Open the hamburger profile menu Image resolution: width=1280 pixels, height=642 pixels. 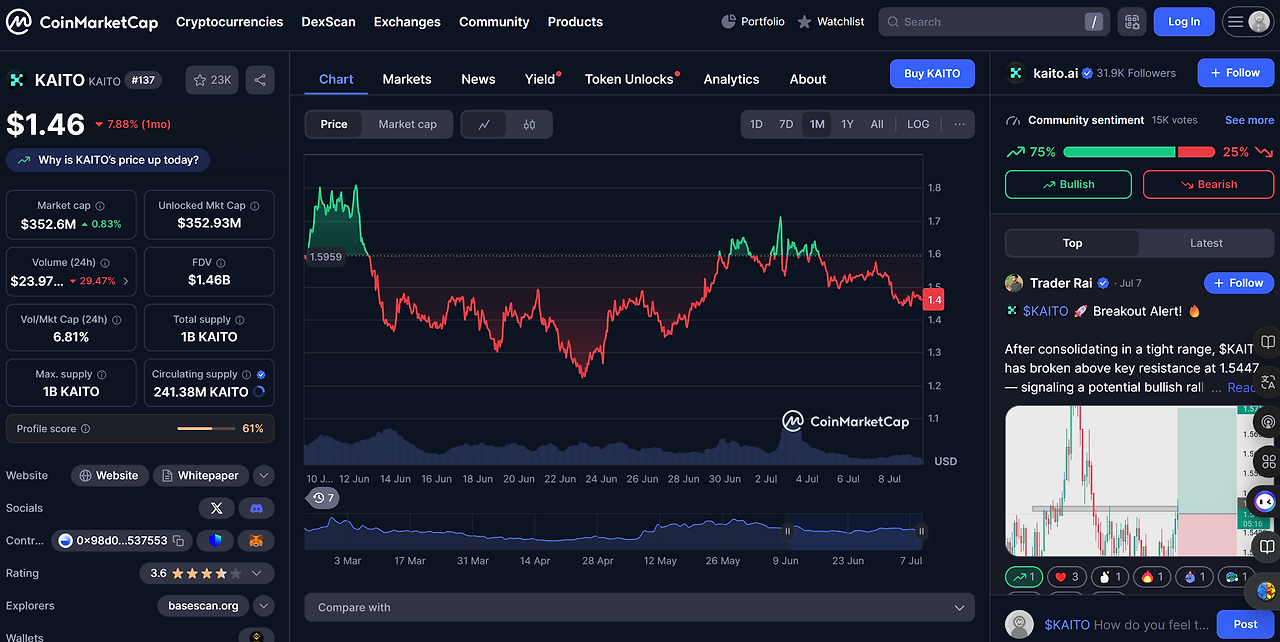coord(1247,21)
